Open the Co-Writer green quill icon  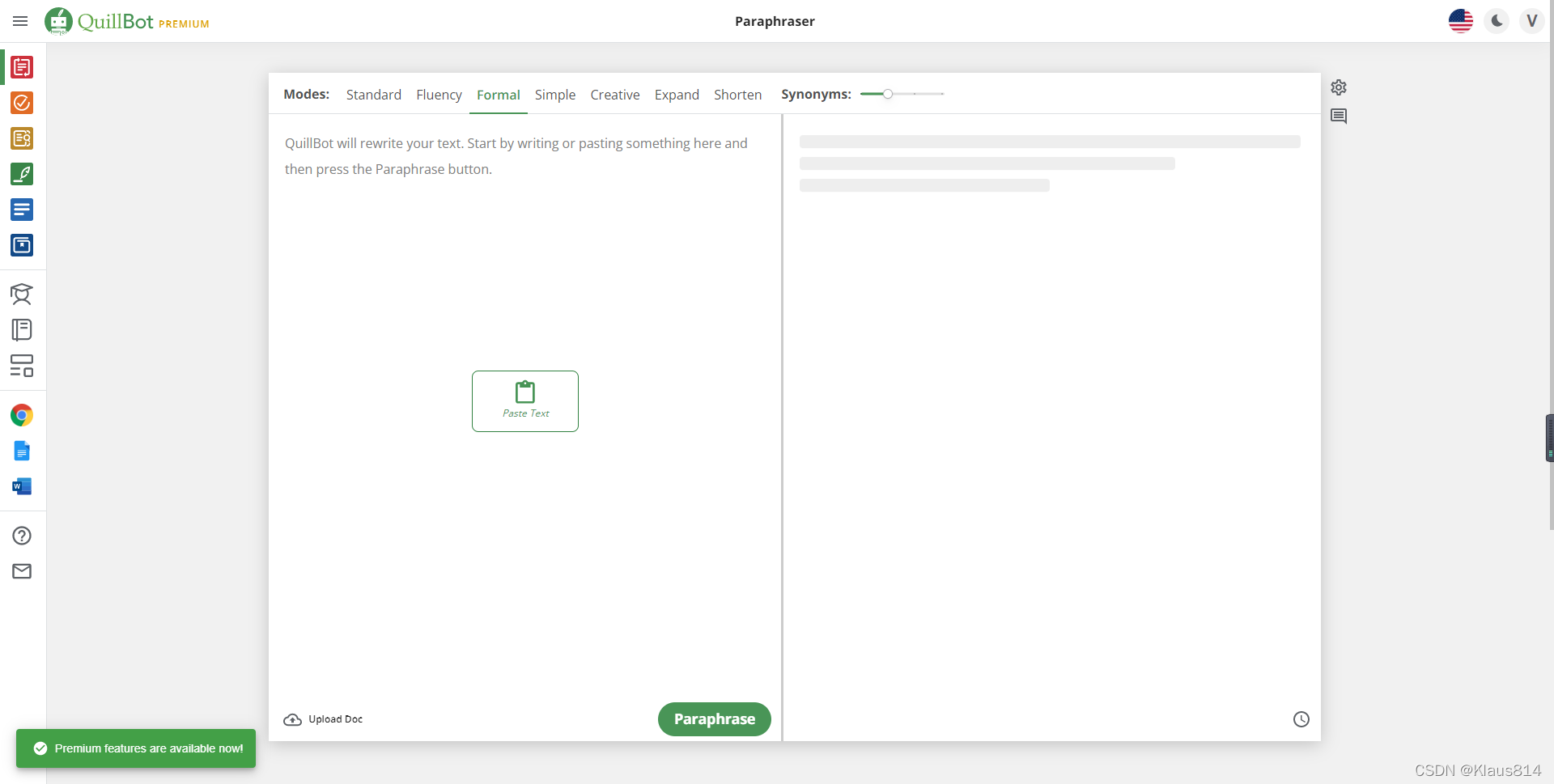point(22,174)
